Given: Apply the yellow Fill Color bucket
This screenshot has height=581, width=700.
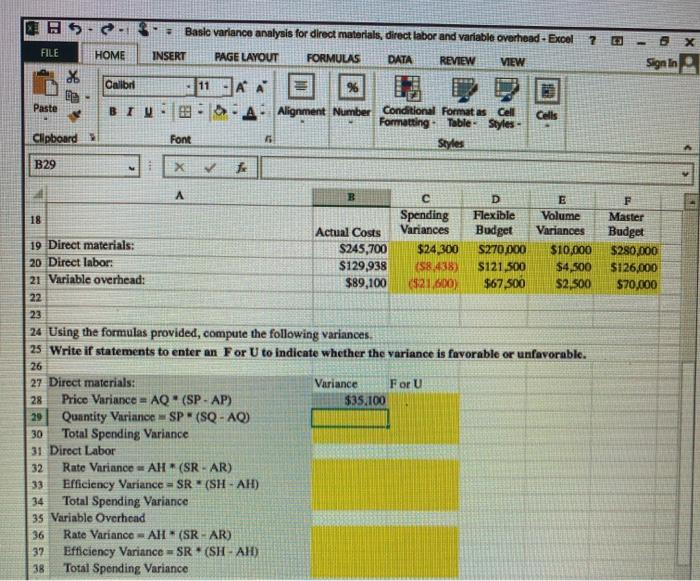Looking at the screenshot, I should tap(221, 112).
